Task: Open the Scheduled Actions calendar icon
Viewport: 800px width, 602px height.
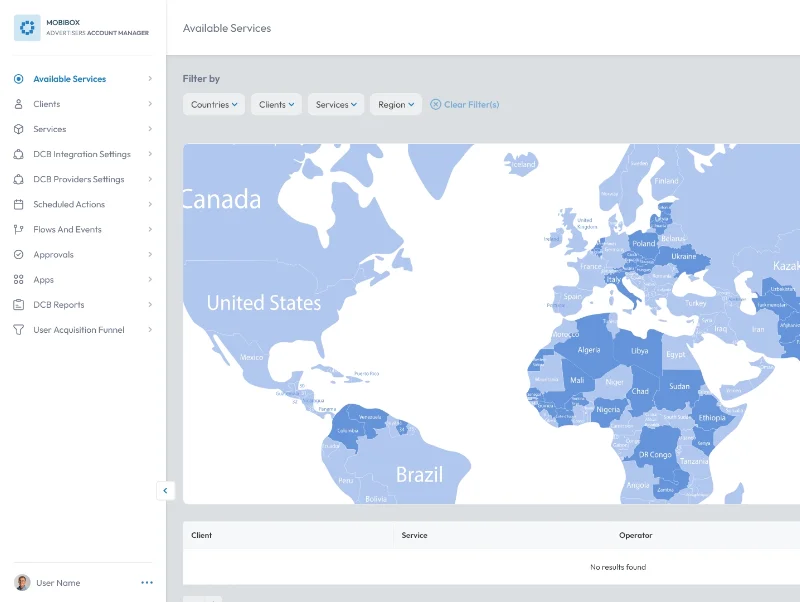Action: (21, 204)
